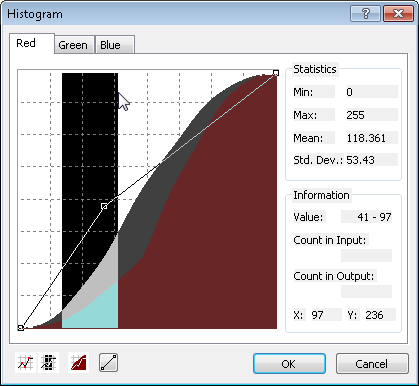
Task: Switch to the Green channel tab
Action: [x=75, y=45]
